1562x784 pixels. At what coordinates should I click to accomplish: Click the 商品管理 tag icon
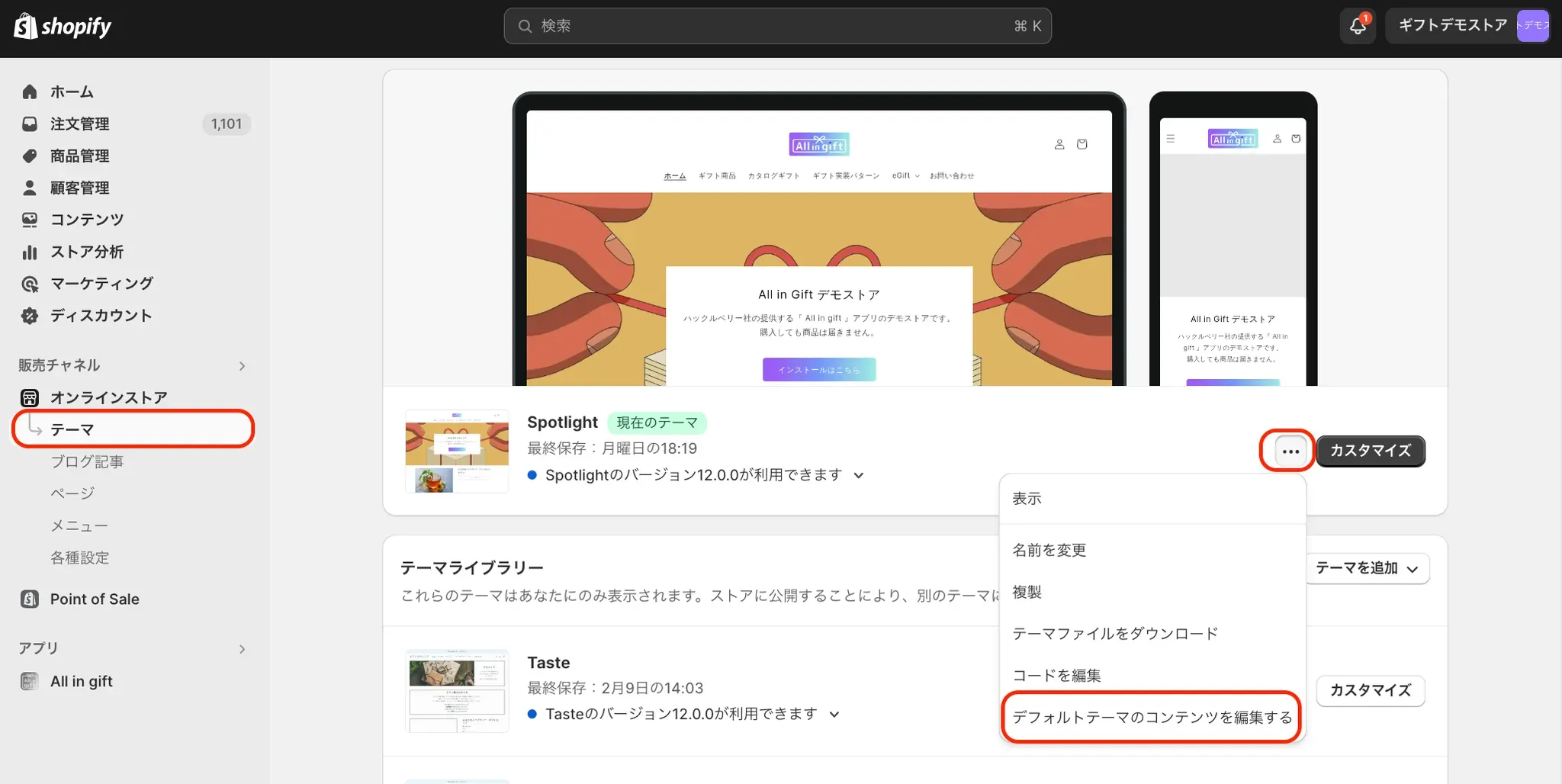point(30,156)
